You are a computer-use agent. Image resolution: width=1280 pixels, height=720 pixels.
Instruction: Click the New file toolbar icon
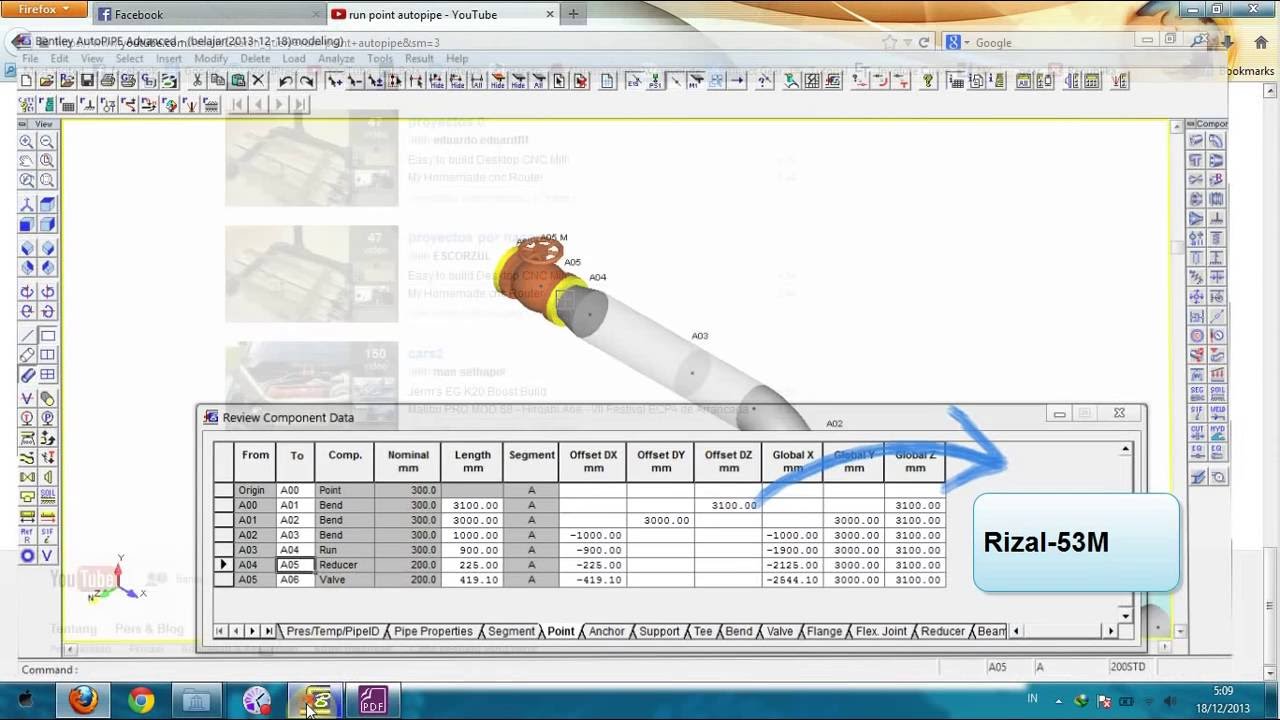(x=27, y=81)
